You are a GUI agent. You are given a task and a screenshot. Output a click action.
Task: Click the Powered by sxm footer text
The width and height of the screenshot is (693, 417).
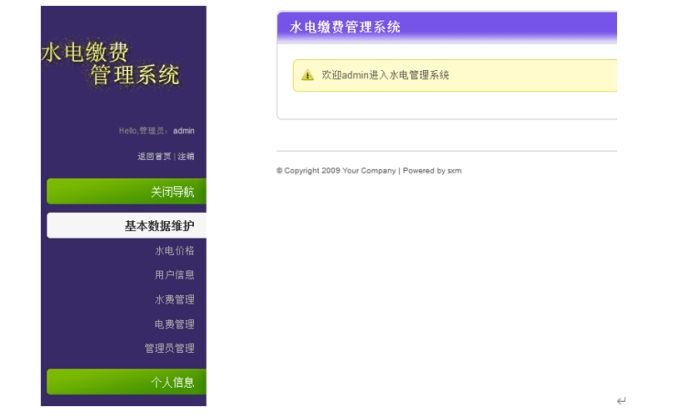click(x=432, y=171)
